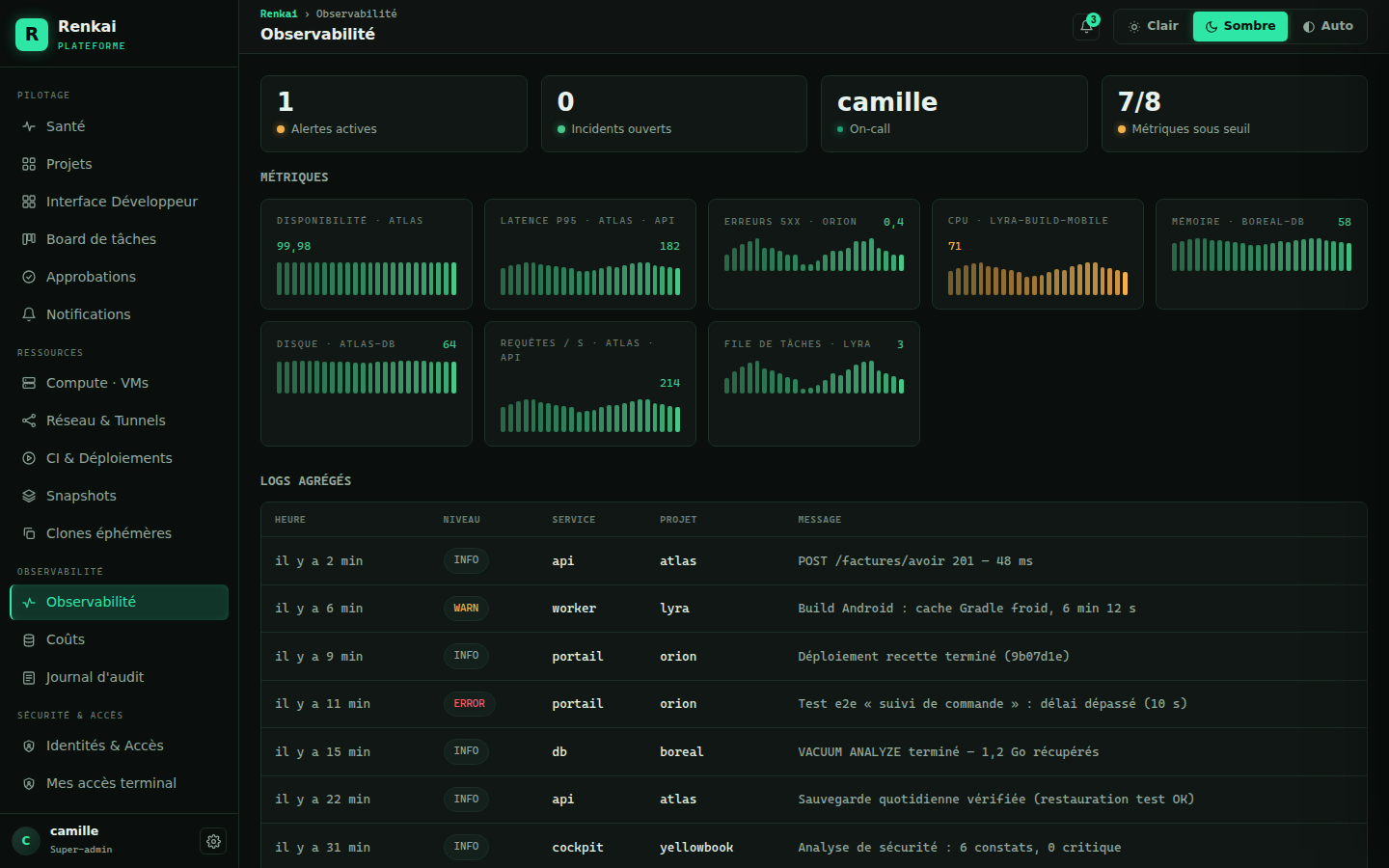Click the Mes accès terminal icon
1389x868 pixels.
tap(29, 783)
